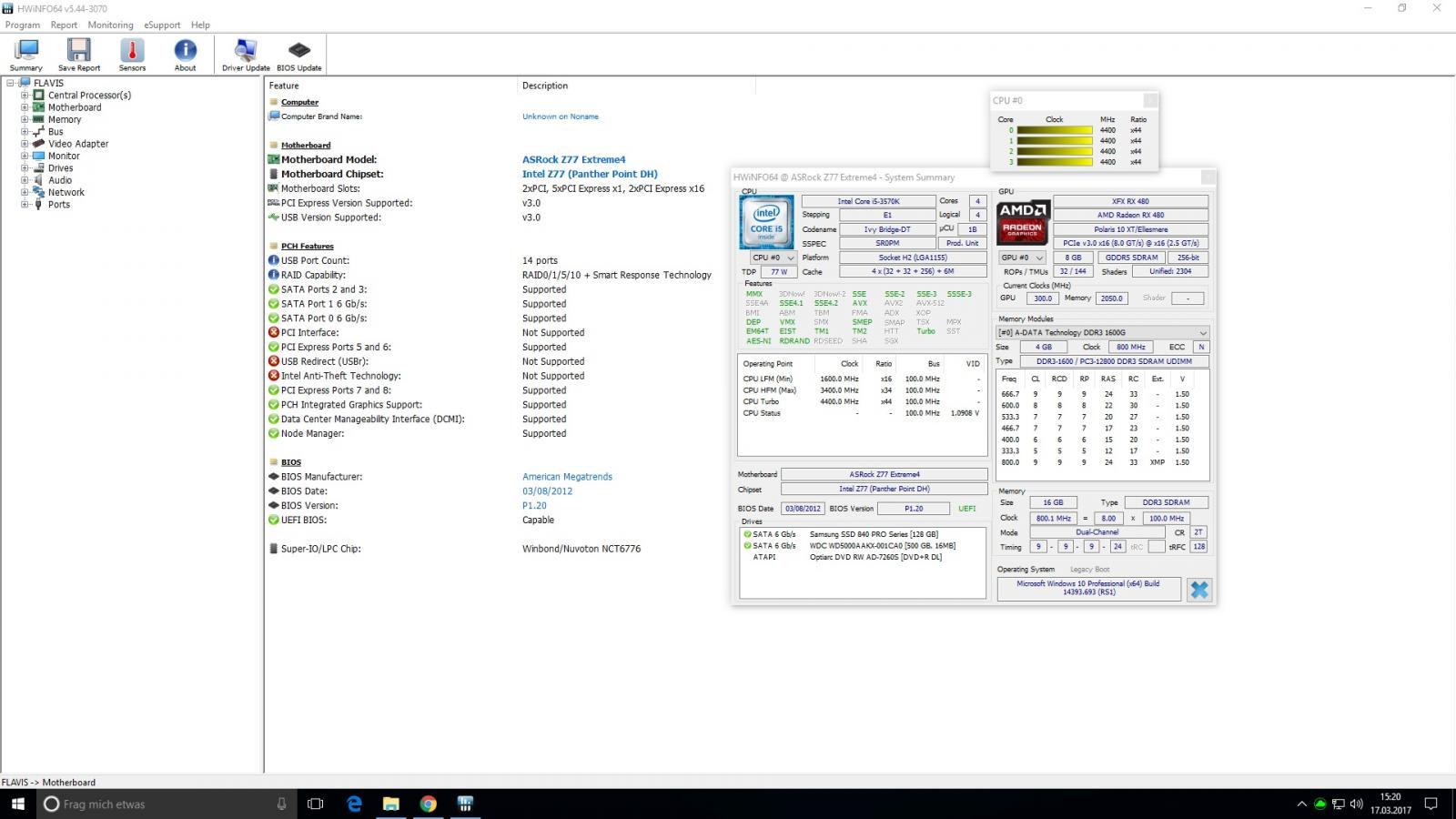Collapse the FLAVIS root node

[x=11, y=83]
